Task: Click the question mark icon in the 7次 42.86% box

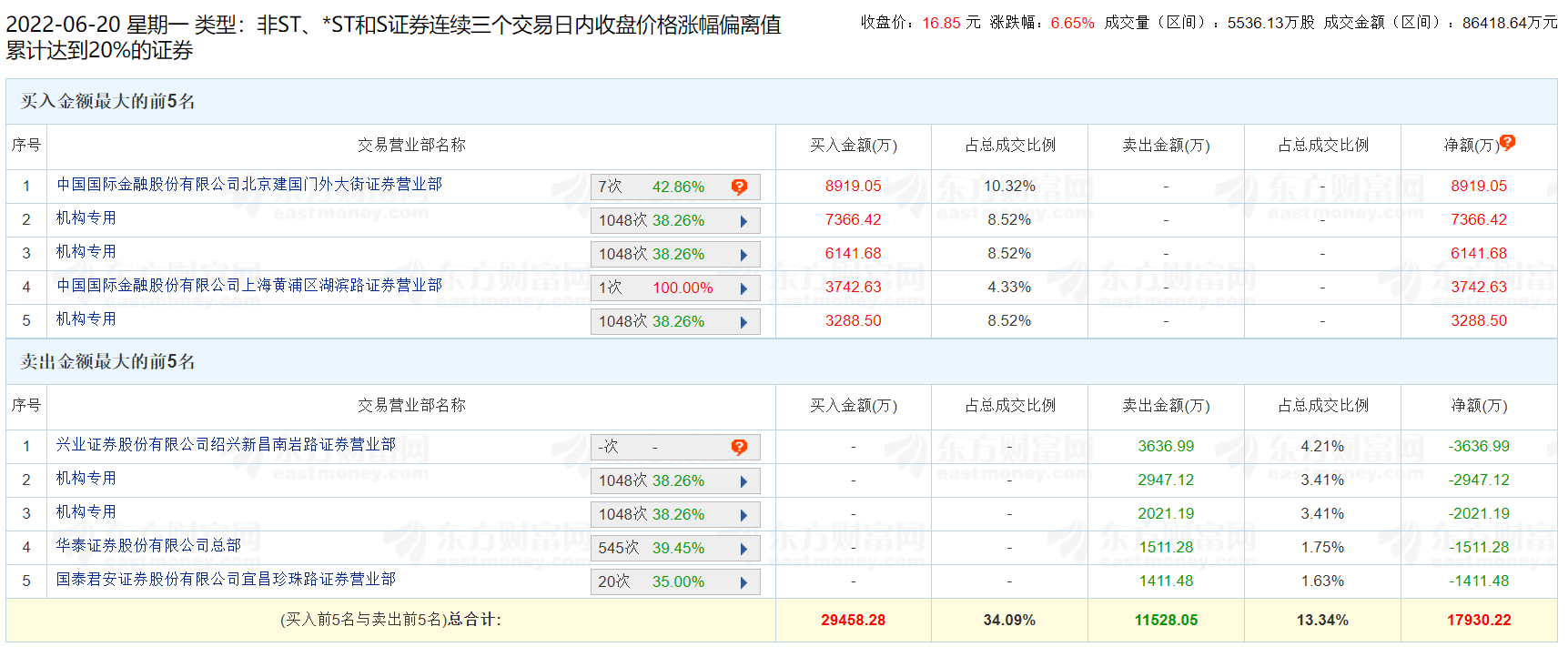Action: click(x=739, y=187)
